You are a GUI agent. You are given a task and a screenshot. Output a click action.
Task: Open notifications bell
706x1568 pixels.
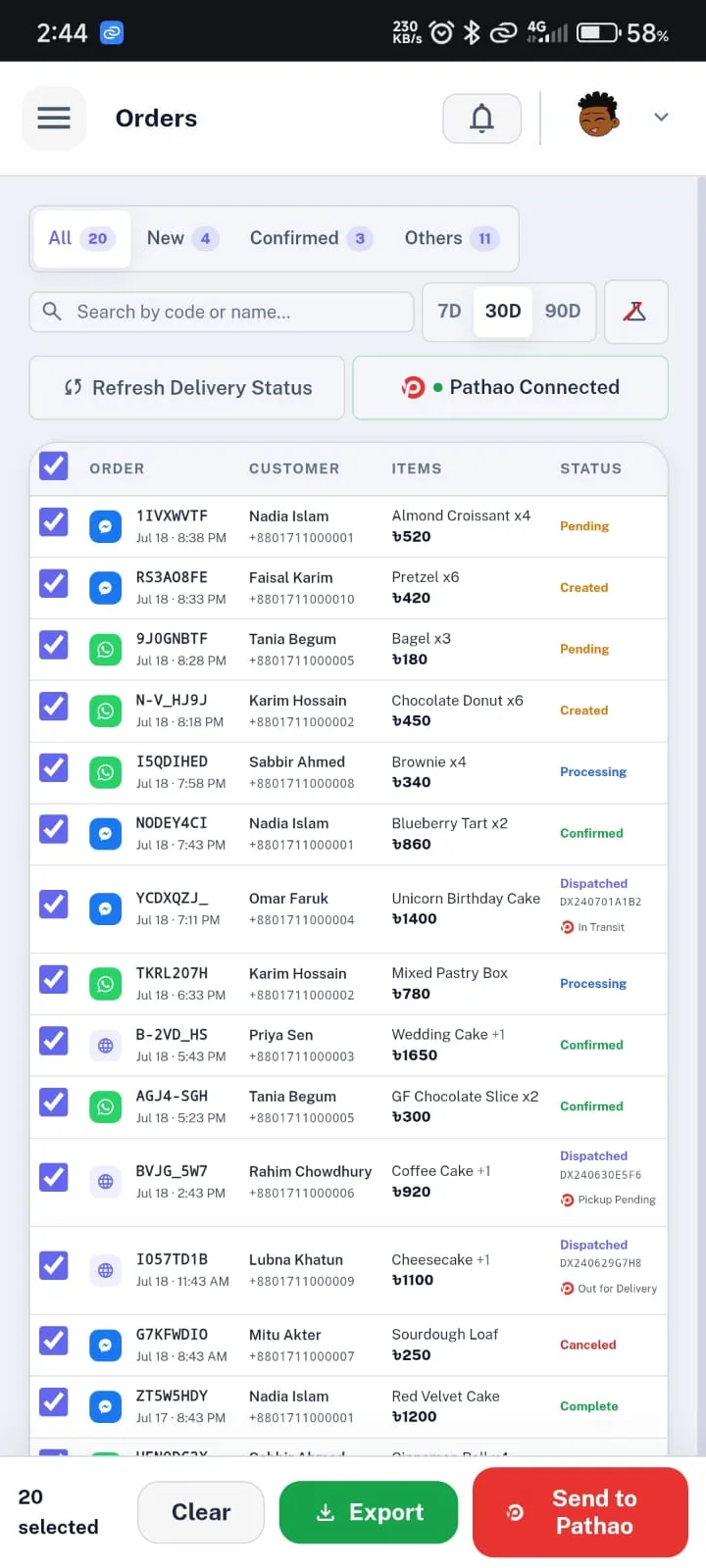coord(481,119)
